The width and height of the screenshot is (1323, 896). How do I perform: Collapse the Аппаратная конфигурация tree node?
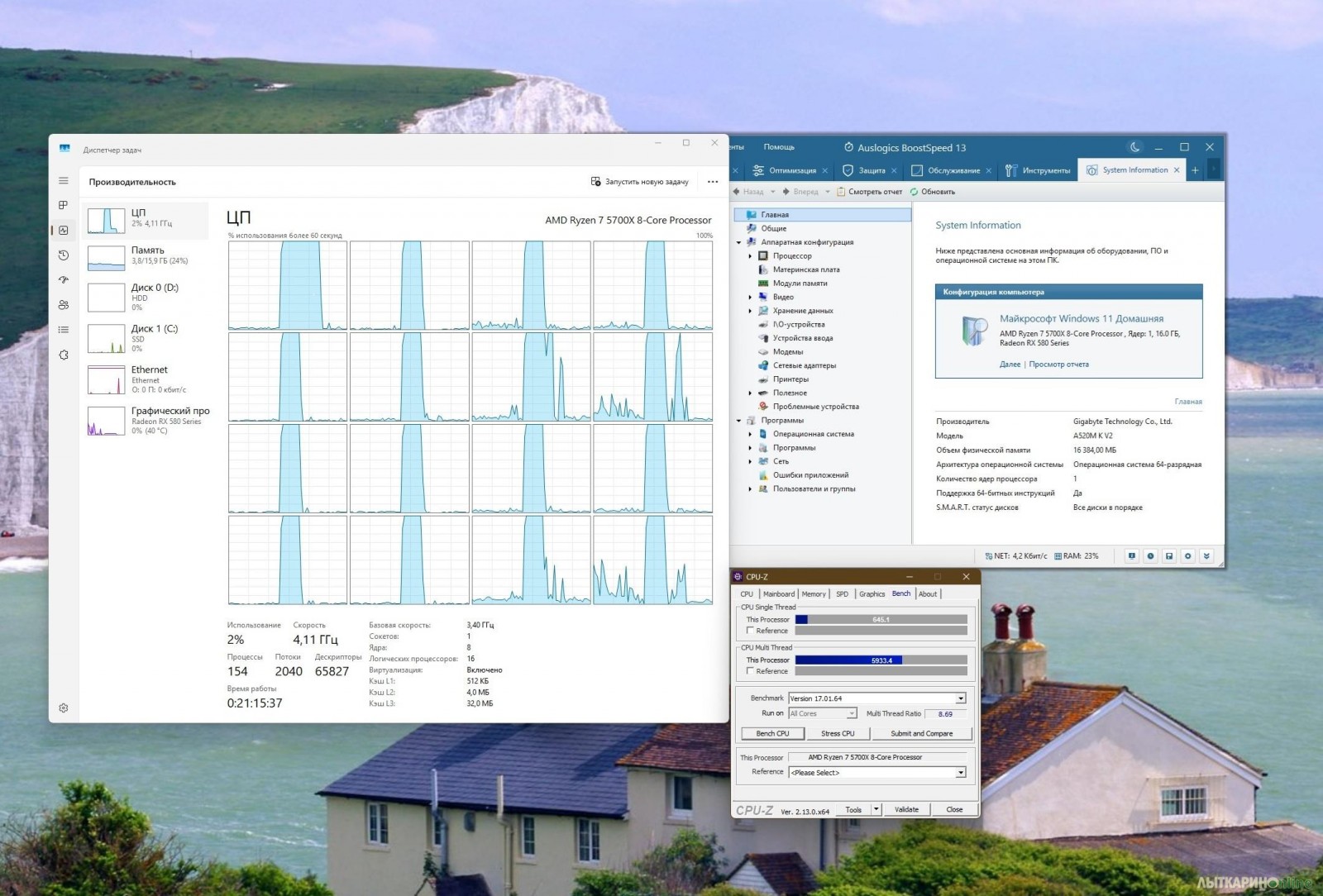[739, 242]
